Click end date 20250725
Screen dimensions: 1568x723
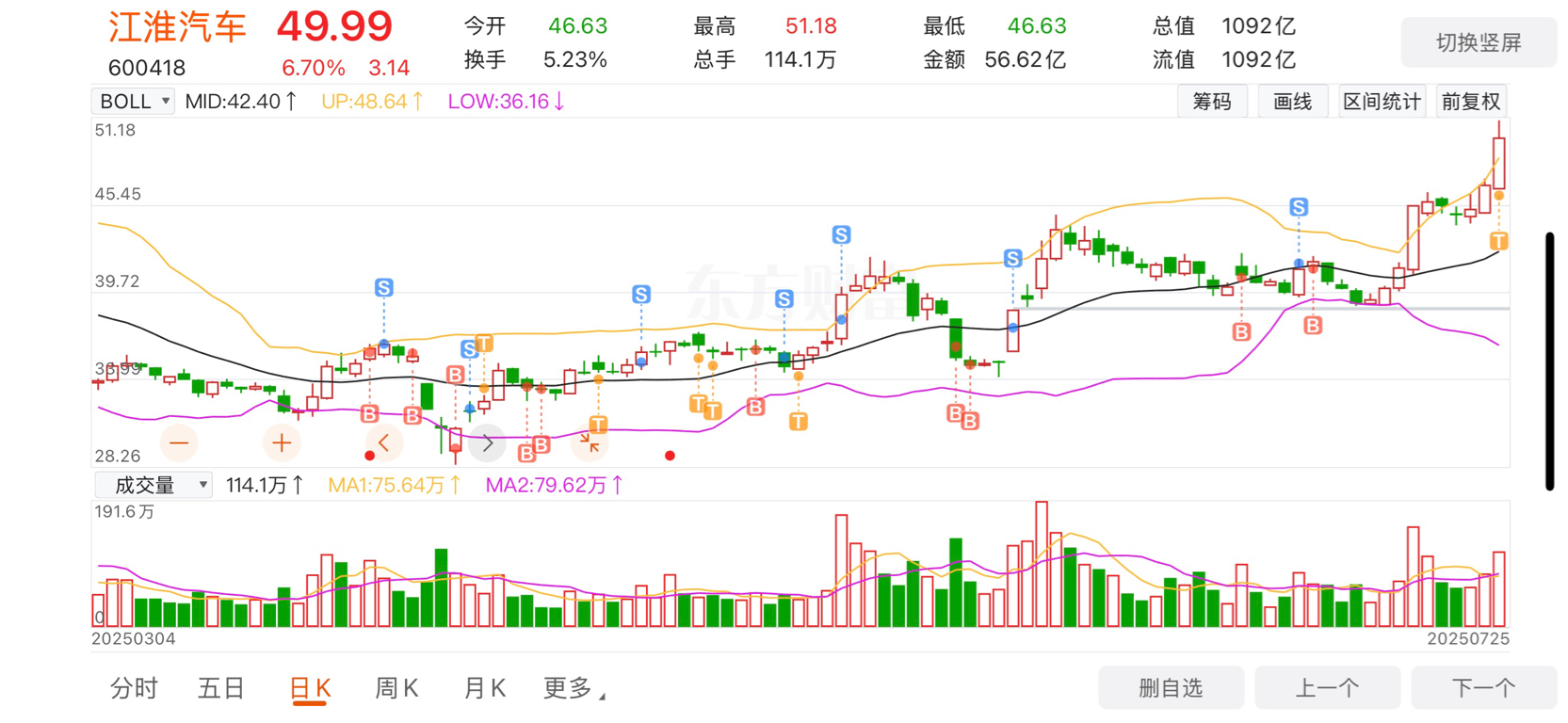(1468, 638)
